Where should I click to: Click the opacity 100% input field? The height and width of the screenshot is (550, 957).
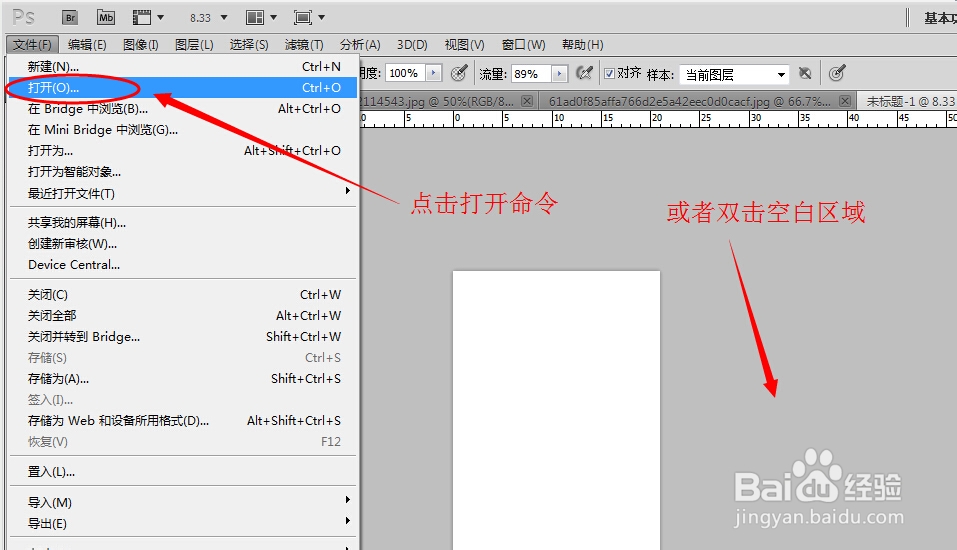405,73
